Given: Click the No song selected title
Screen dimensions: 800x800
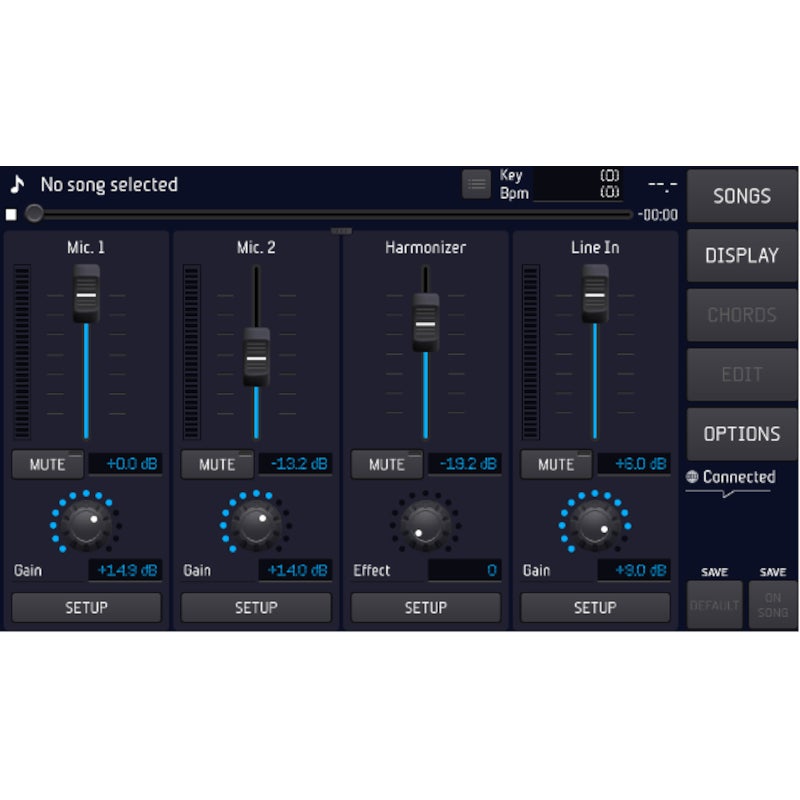Looking at the screenshot, I should [x=109, y=184].
